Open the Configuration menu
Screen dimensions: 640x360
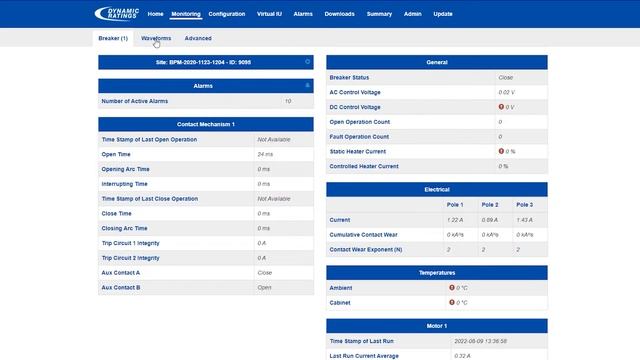[x=227, y=14]
